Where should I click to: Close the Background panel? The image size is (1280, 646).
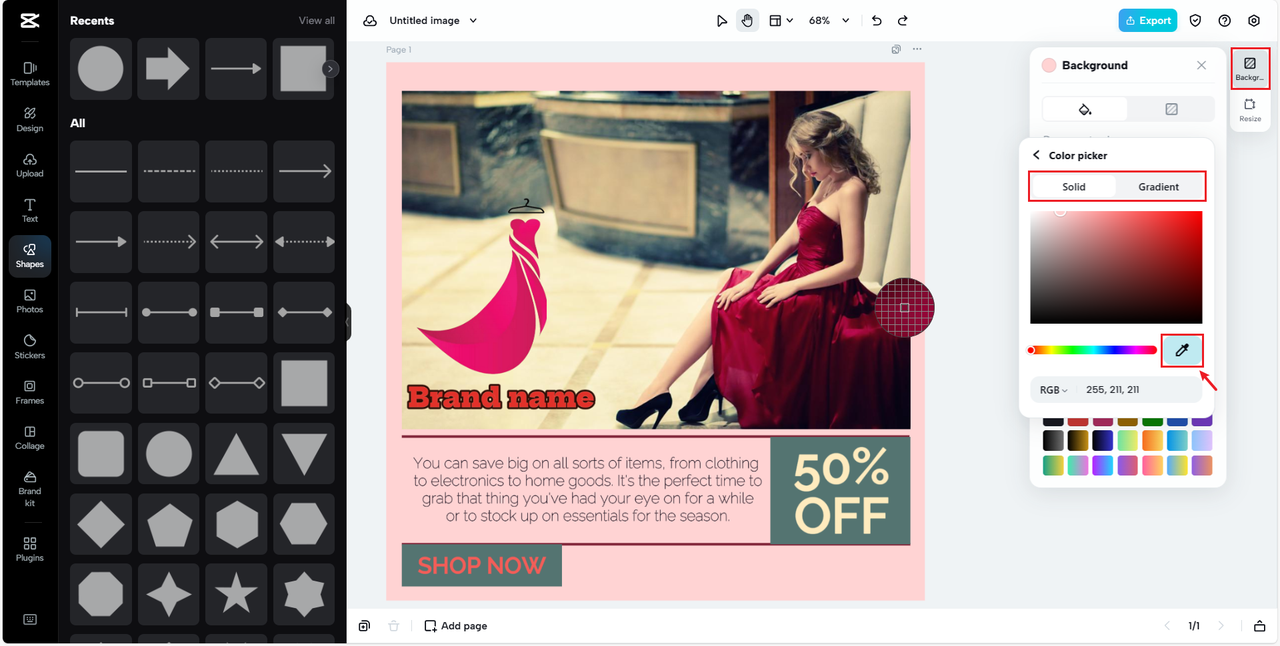tap(1201, 65)
